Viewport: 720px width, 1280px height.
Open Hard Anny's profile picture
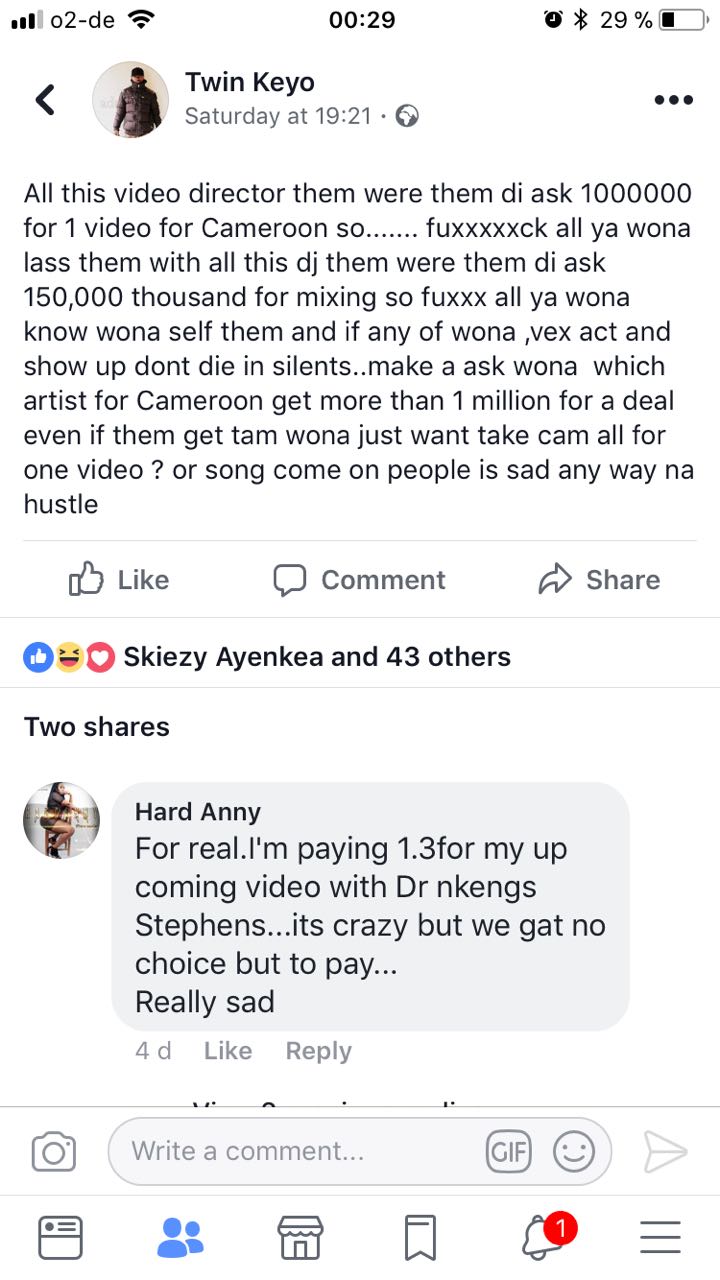pyautogui.click(x=61, y=820)
